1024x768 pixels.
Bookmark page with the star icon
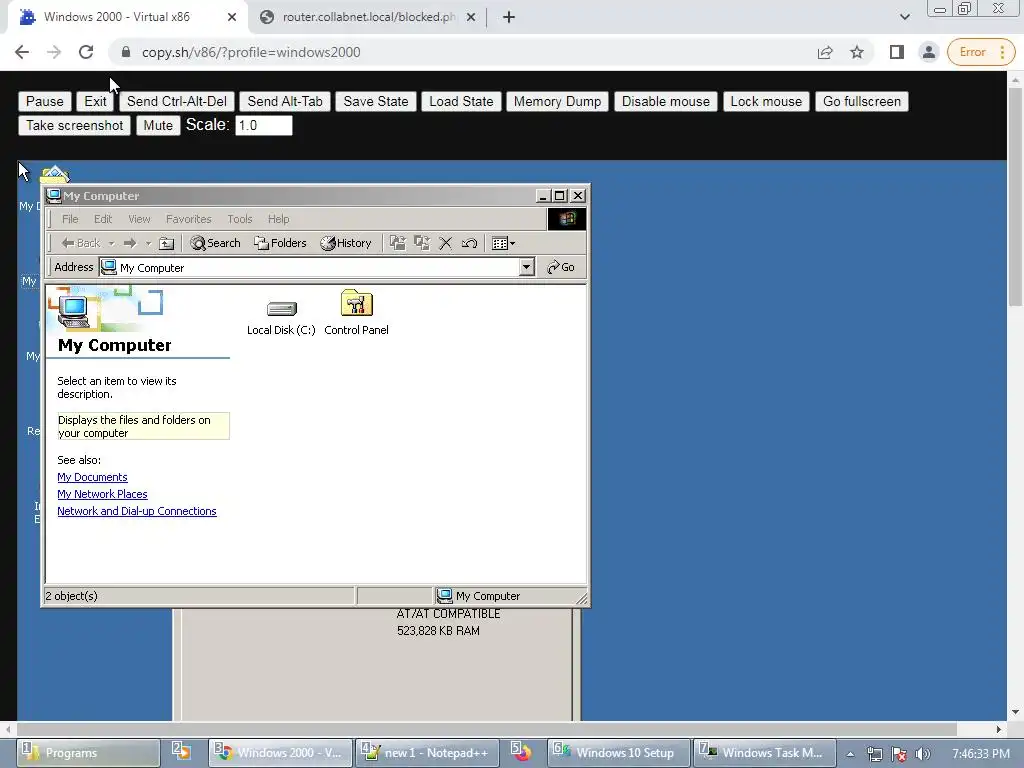[857, 52]
